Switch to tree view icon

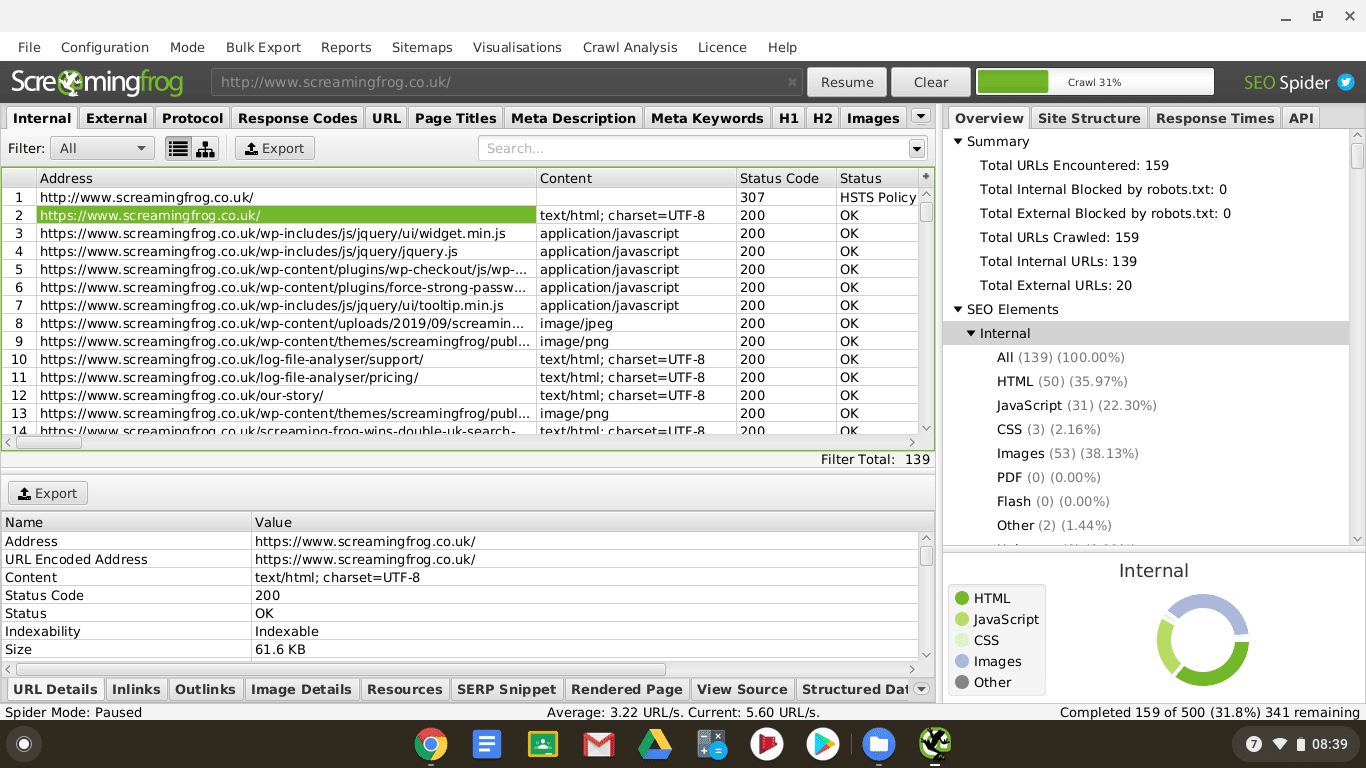205,148
